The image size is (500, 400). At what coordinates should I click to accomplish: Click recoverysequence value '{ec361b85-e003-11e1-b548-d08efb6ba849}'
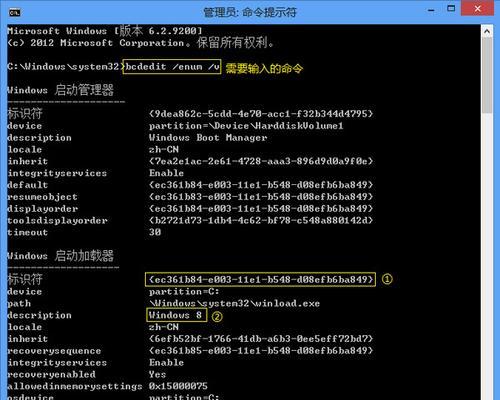click(x=261, y=351)
